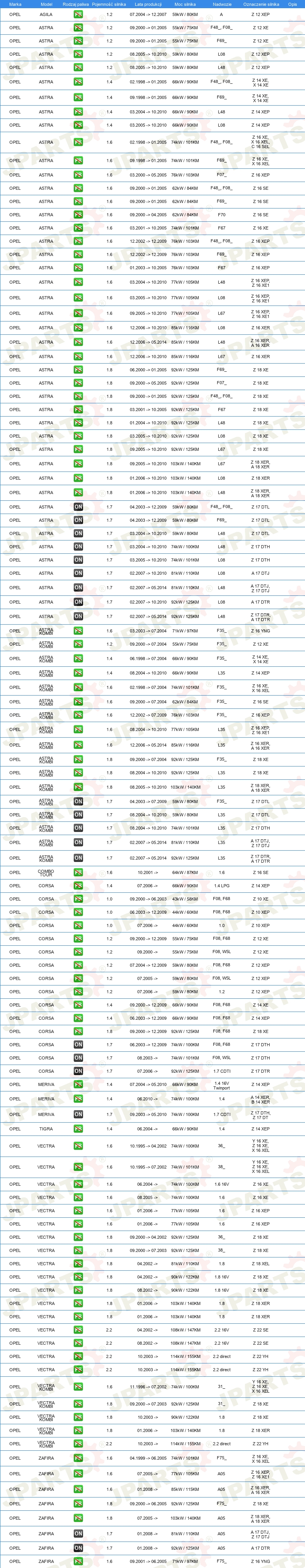The height and width of the screenshot is (1568, 305).
Task: Click the Lata produkcji column header
Action: (x=148, y=4)
